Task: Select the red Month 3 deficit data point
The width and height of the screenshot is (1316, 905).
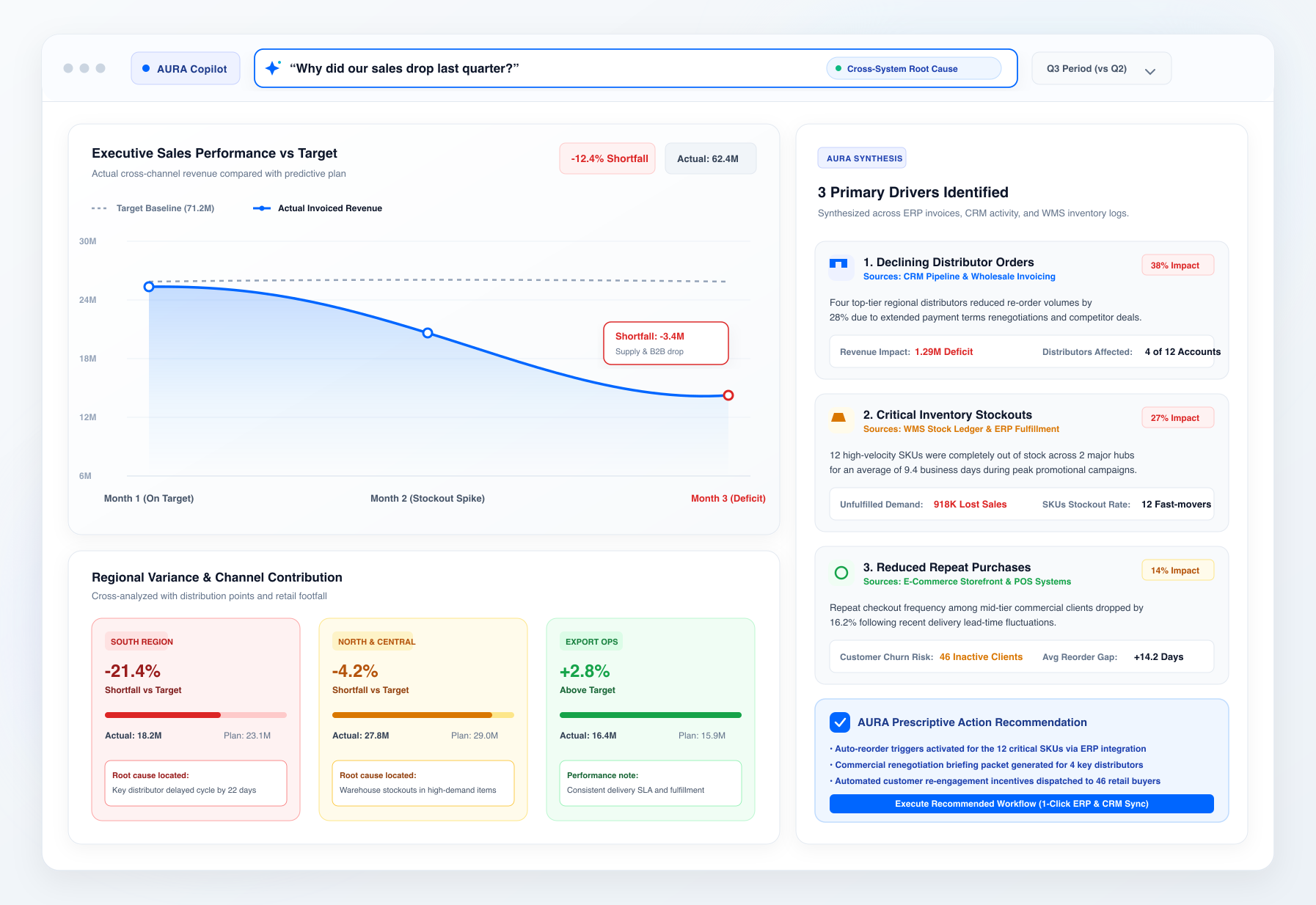Action: click(728, 395)
